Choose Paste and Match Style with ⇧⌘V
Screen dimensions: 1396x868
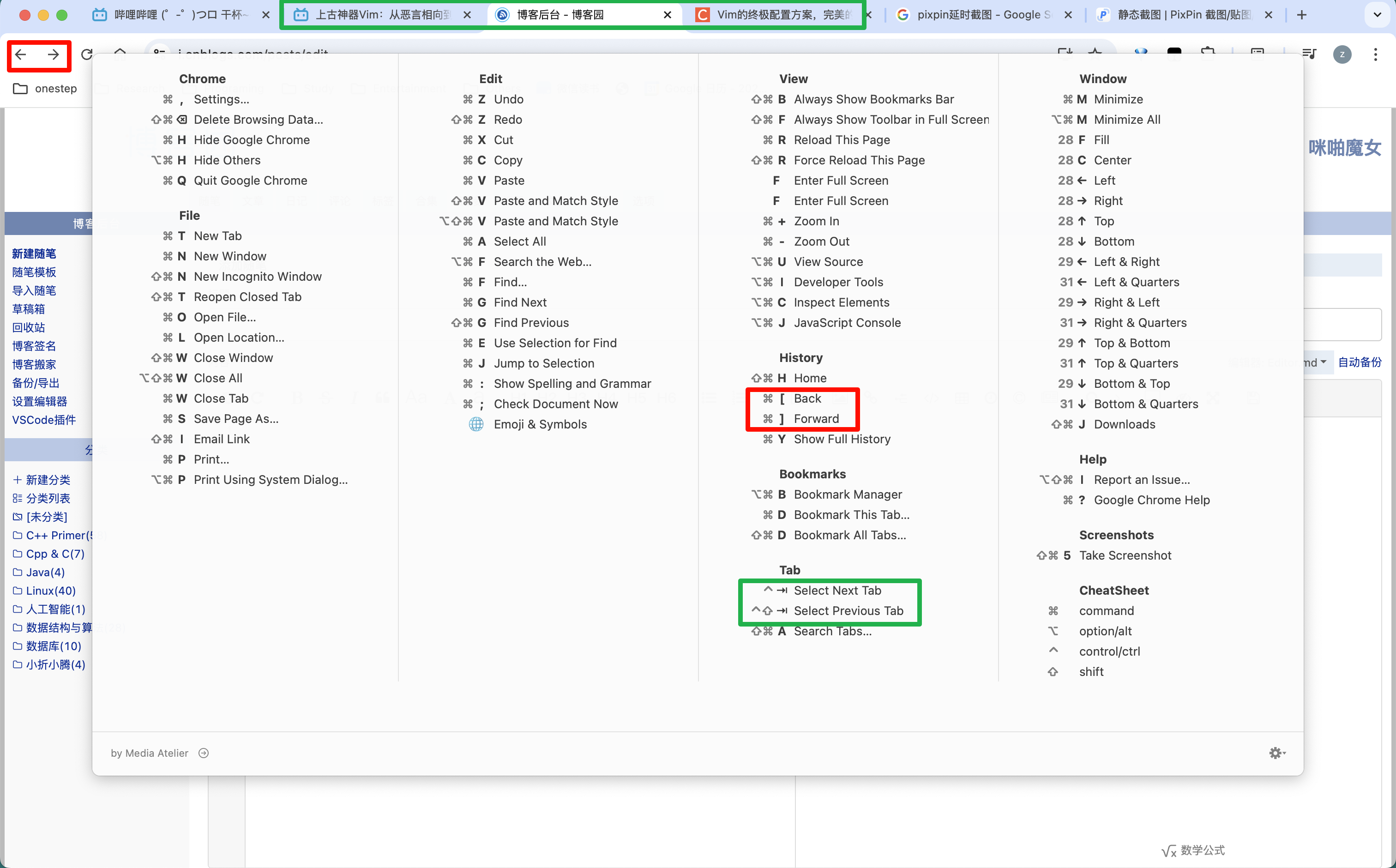(x=556, y=201)
